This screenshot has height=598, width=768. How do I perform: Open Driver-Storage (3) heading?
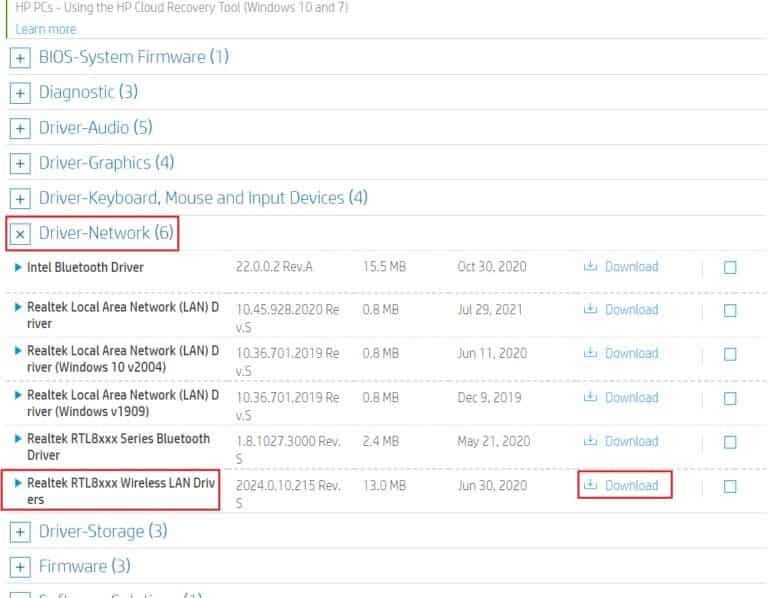pos(103,531)
